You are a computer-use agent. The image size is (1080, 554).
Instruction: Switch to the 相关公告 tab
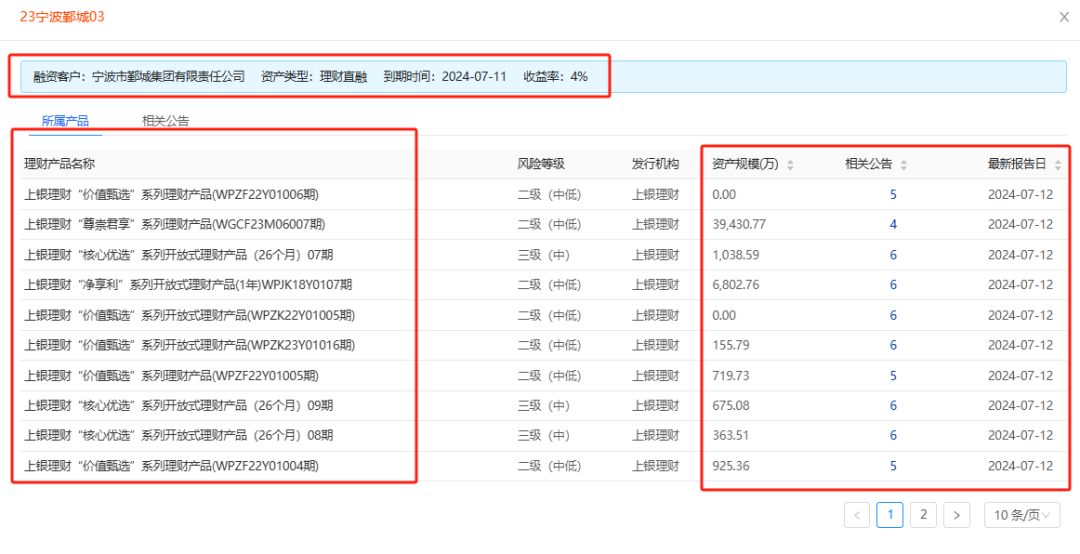(165, 121)
